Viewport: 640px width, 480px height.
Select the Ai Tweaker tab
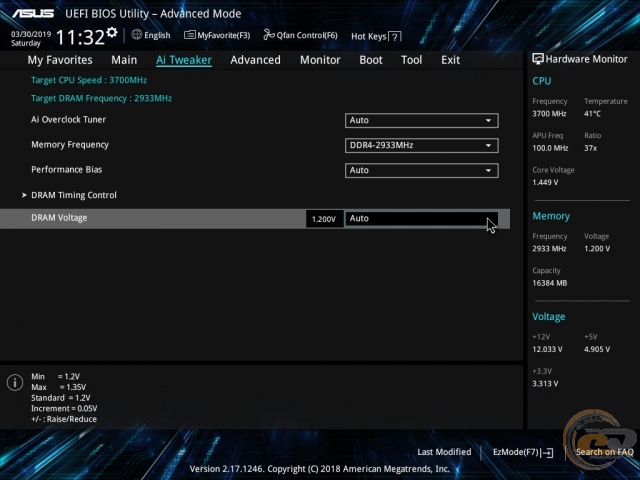(x=184, y=60)
